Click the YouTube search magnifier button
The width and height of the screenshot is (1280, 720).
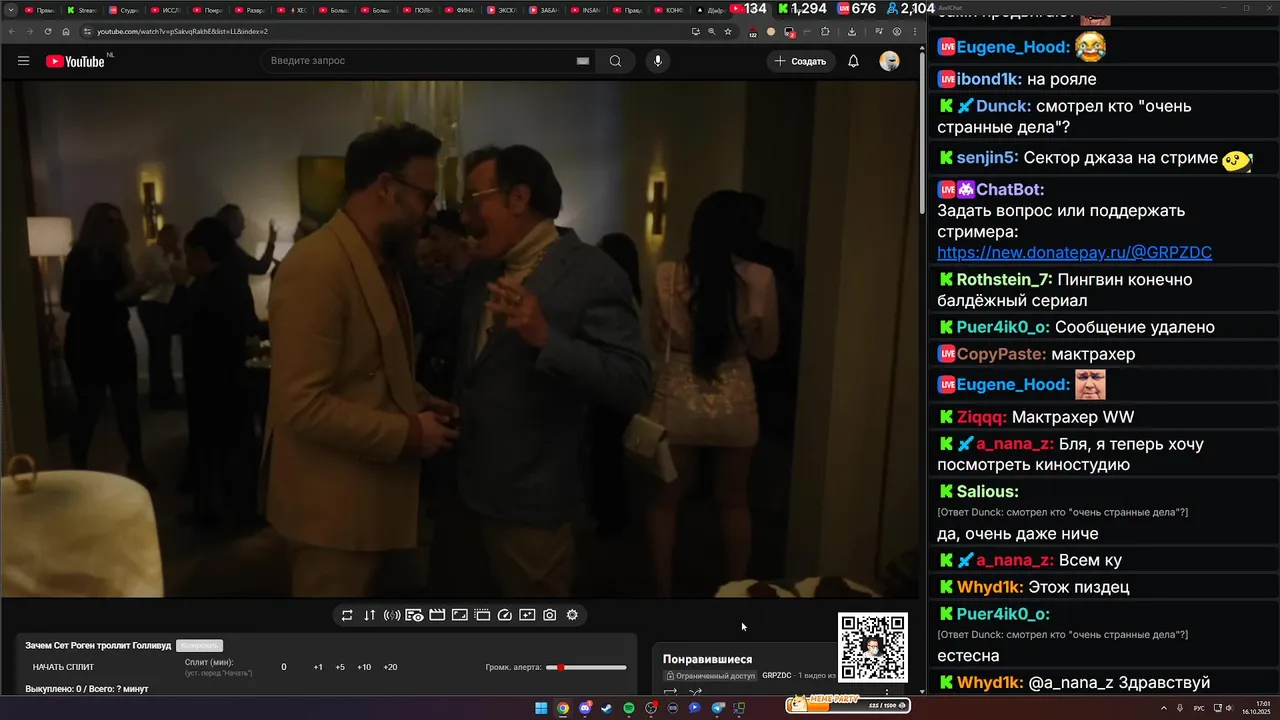[615, 61]
